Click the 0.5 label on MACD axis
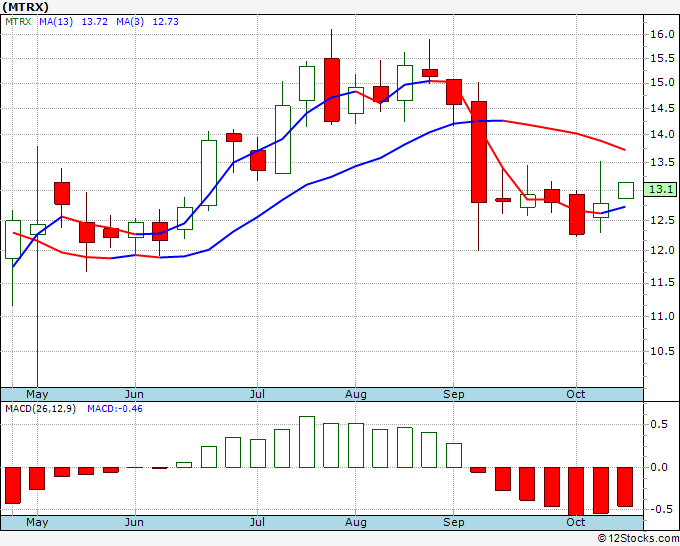 [659, 424]
